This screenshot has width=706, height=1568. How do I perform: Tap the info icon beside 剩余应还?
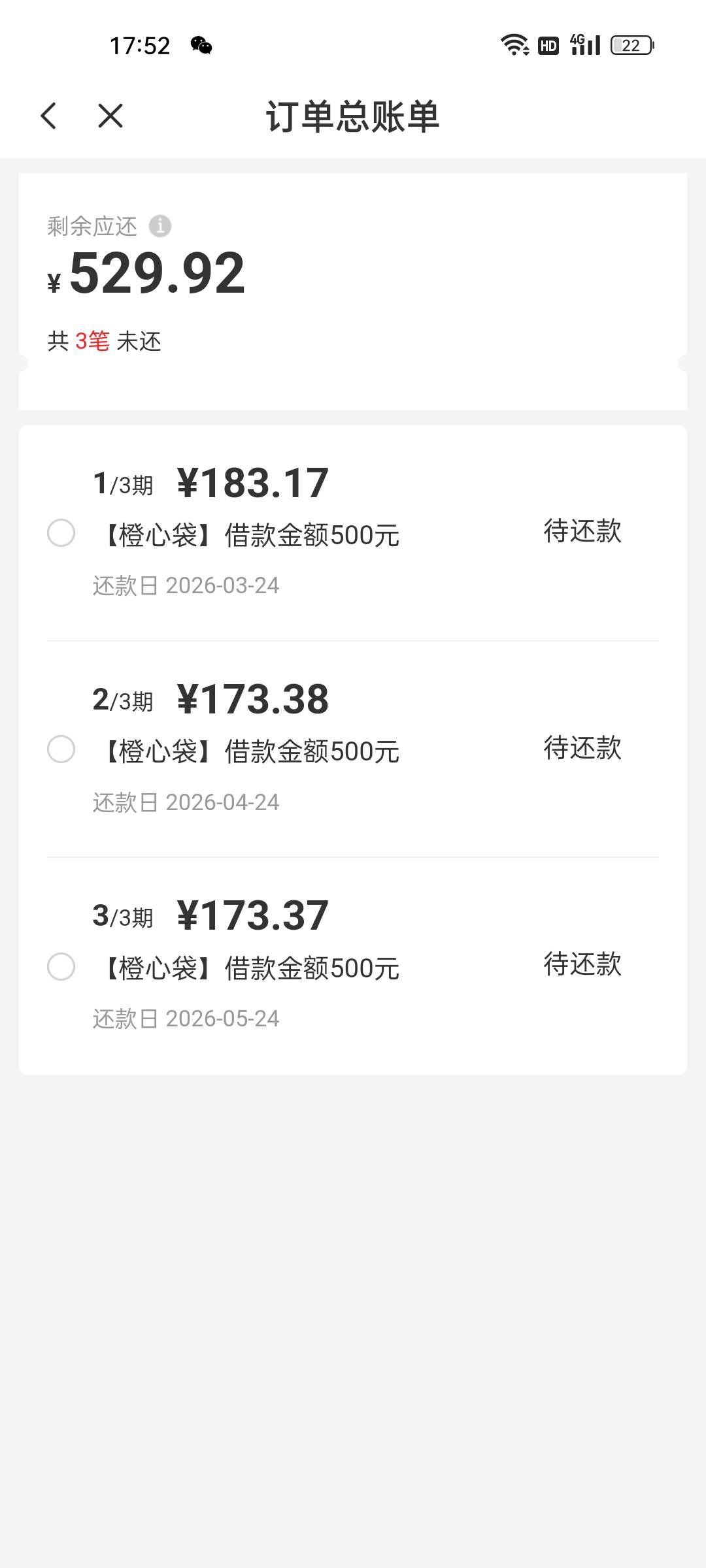[x=160, y=226]
